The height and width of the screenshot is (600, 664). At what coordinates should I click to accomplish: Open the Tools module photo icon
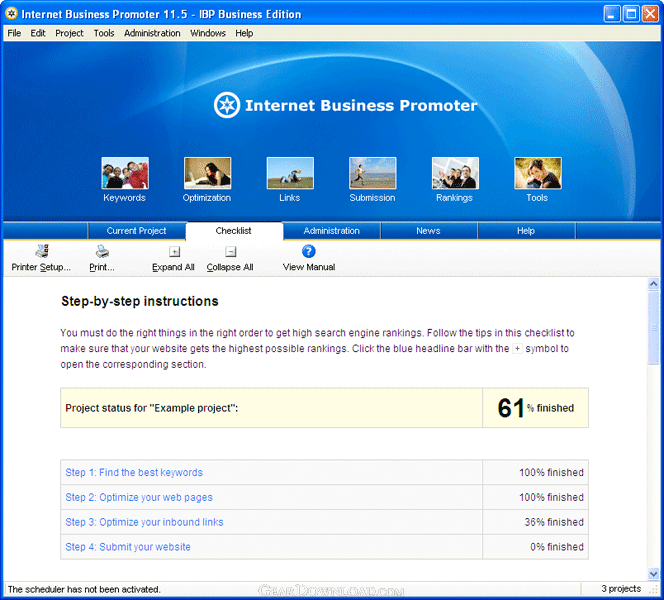(538, 173)
